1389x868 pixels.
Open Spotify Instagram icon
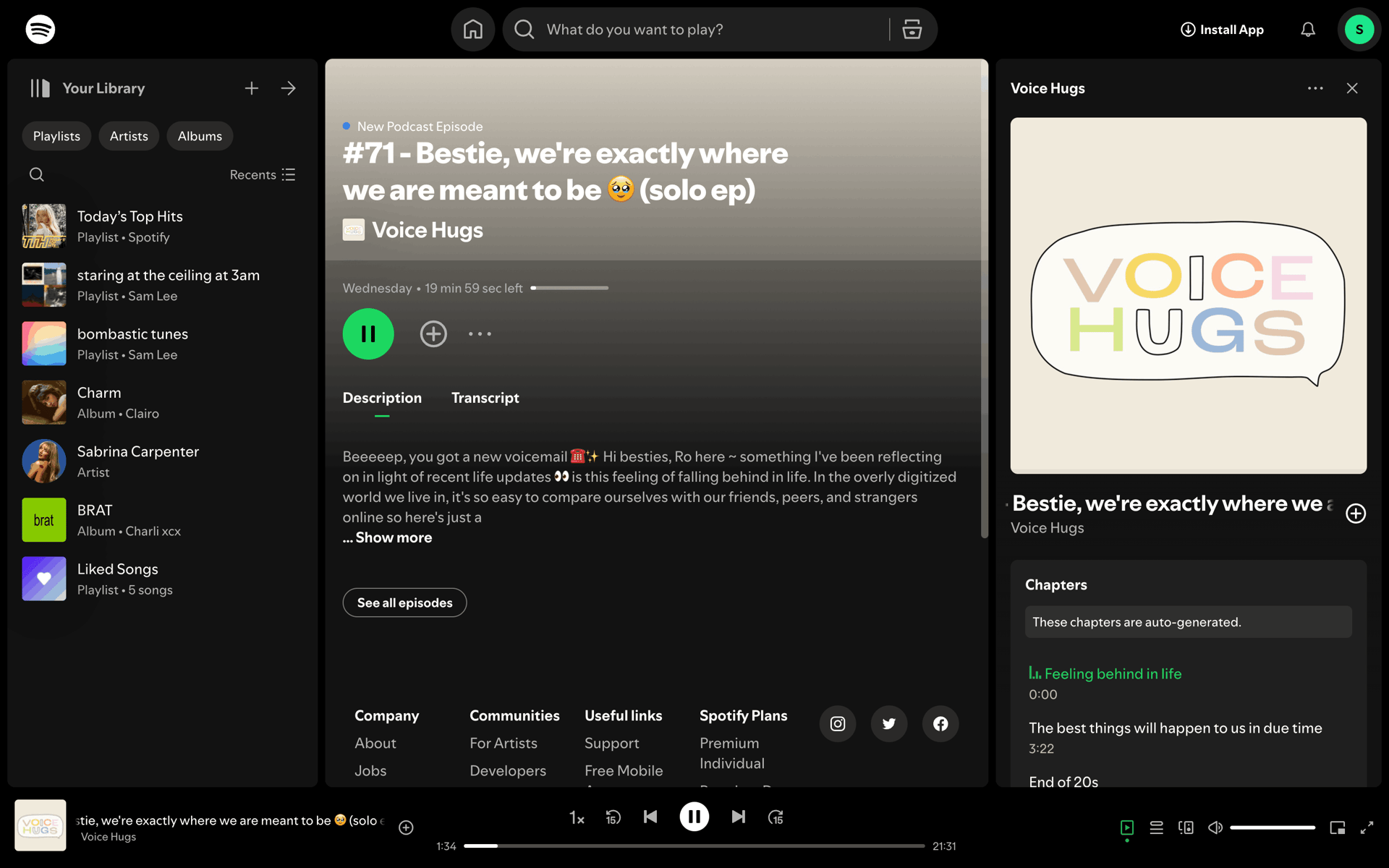(838, 723)
